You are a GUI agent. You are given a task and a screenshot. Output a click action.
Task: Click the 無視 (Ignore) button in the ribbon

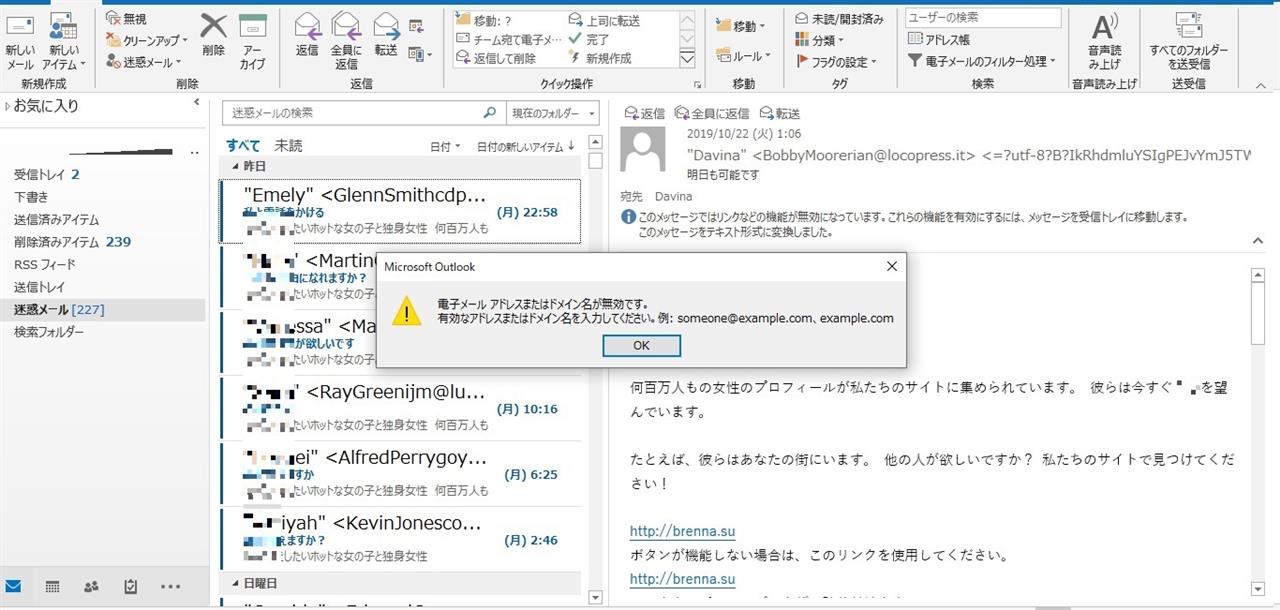click(126, 19)
